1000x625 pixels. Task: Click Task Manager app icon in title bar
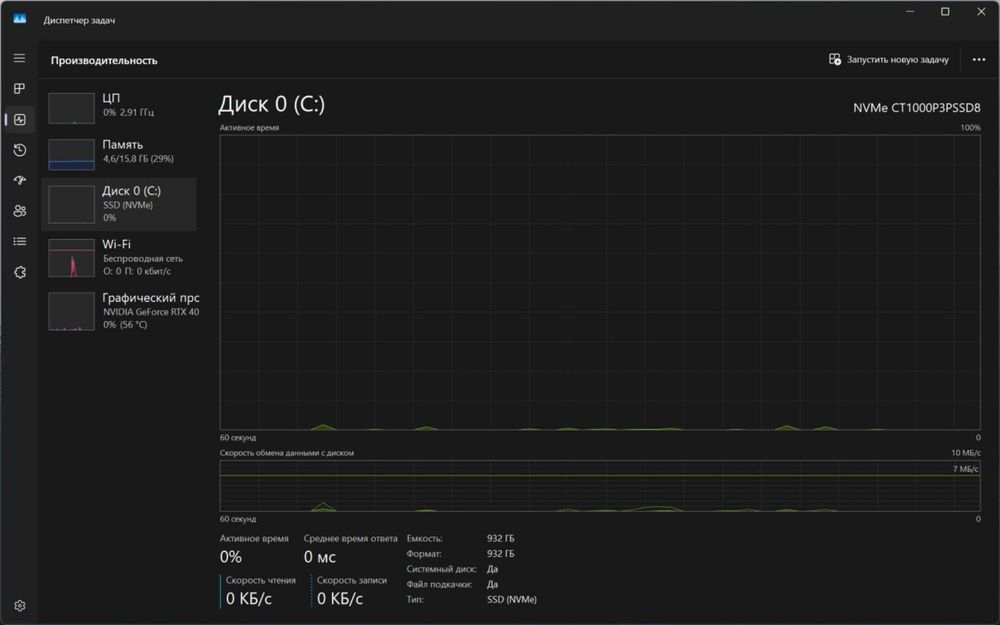point(20,19)
